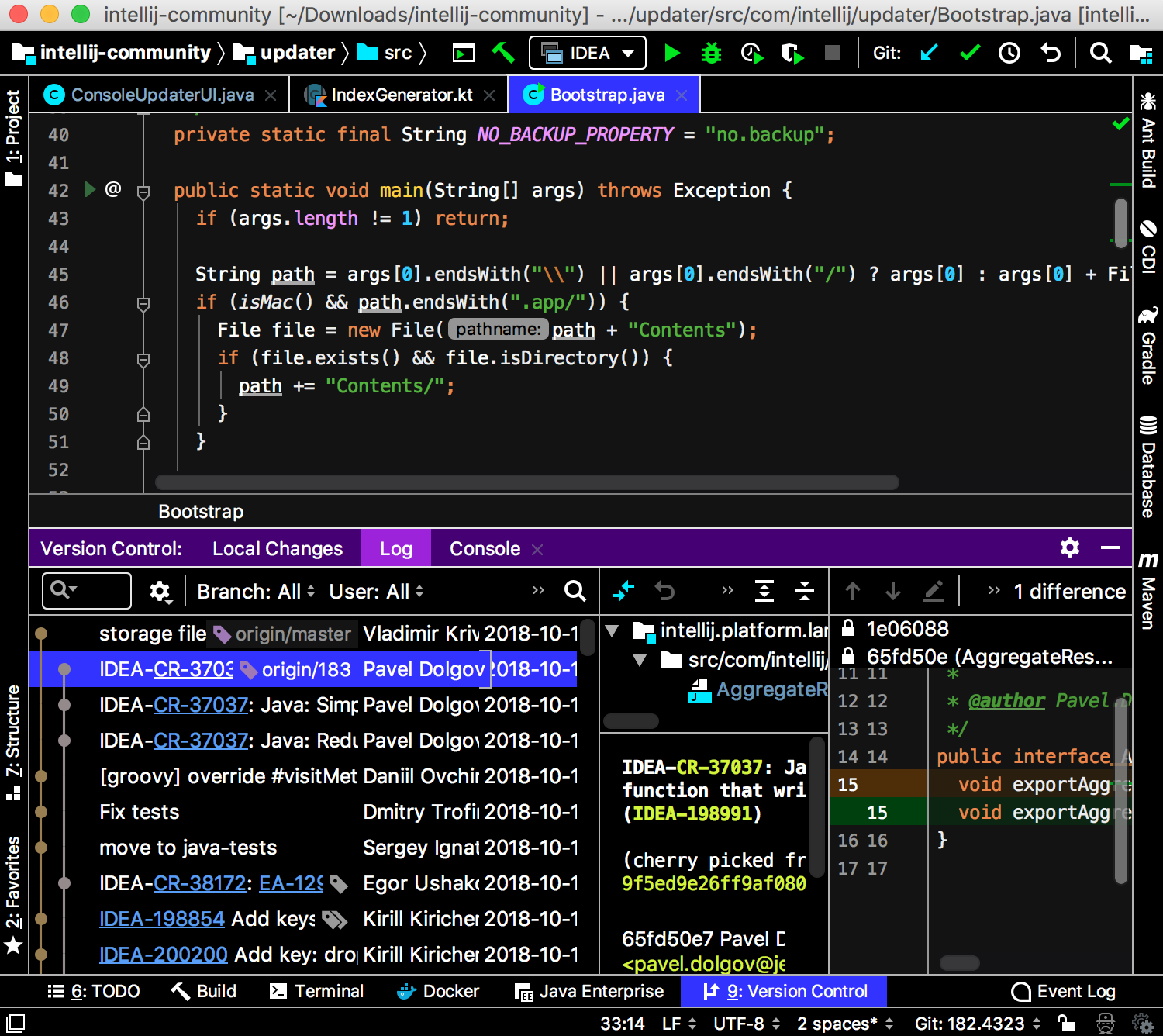
Task: Click the stop process button
Action: 833,53
